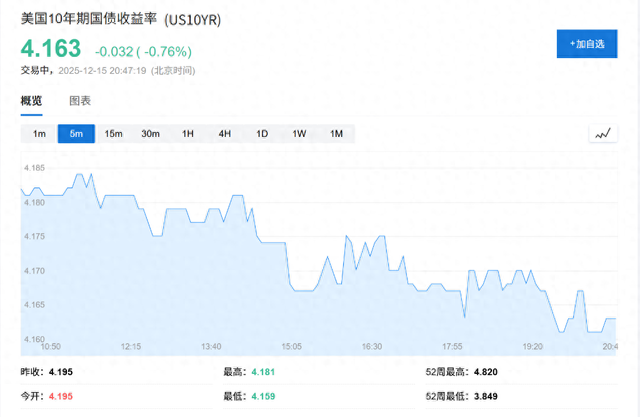Click the 19:20 time axis label
Screen dimensions: 640x417
coord(533,346)
